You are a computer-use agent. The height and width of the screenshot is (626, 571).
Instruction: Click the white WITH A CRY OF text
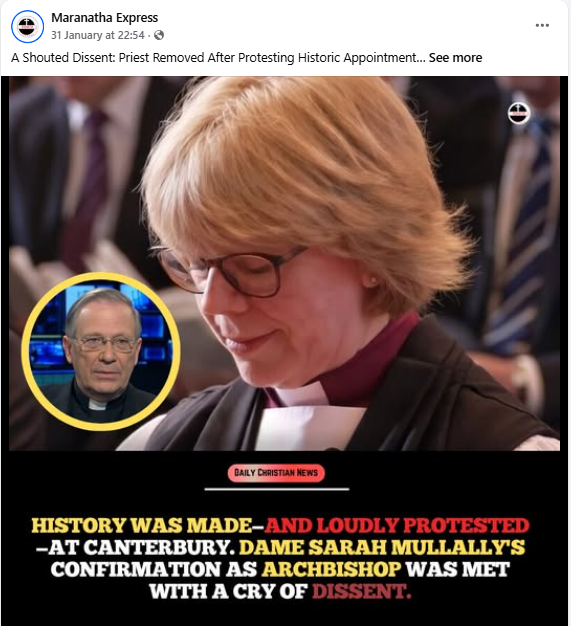click(x=229, y=592)
